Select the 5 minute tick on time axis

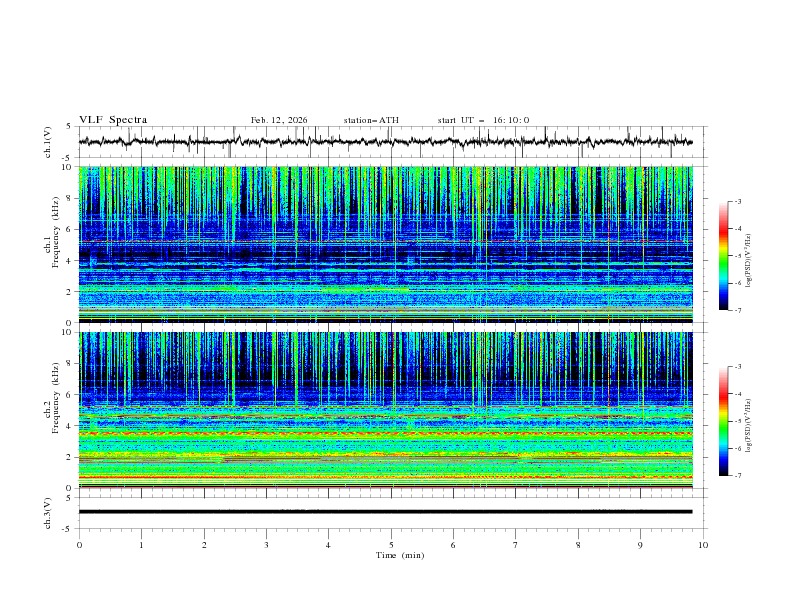tap(391, 545)
